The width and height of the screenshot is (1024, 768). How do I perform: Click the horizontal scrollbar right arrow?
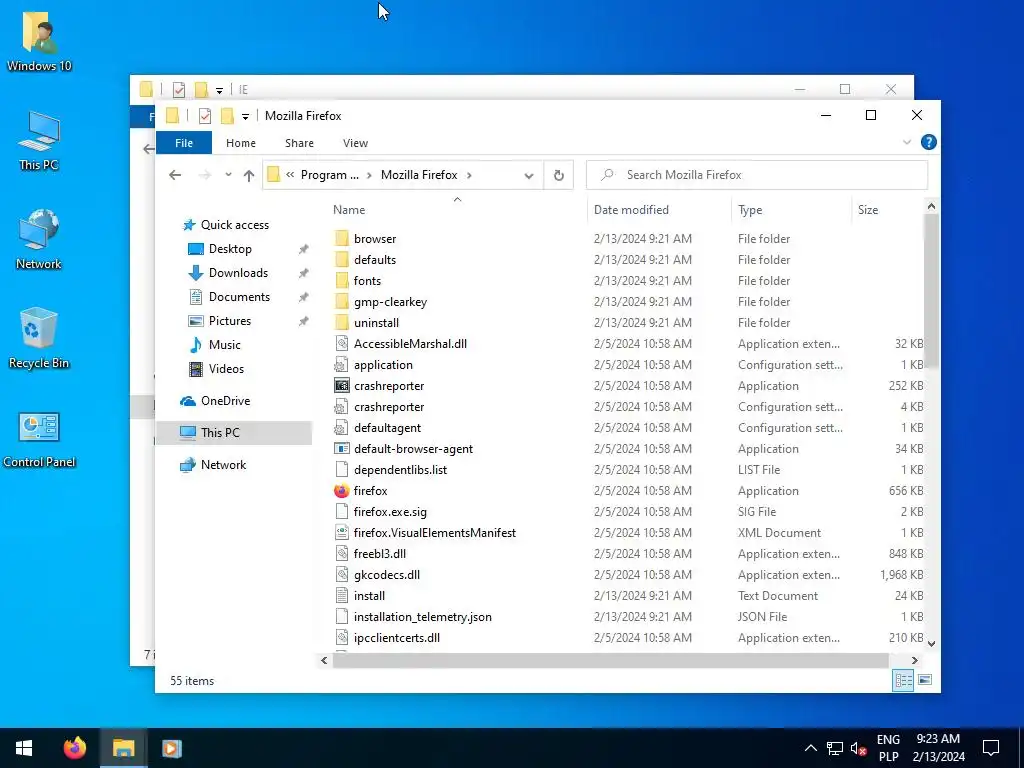914,660
